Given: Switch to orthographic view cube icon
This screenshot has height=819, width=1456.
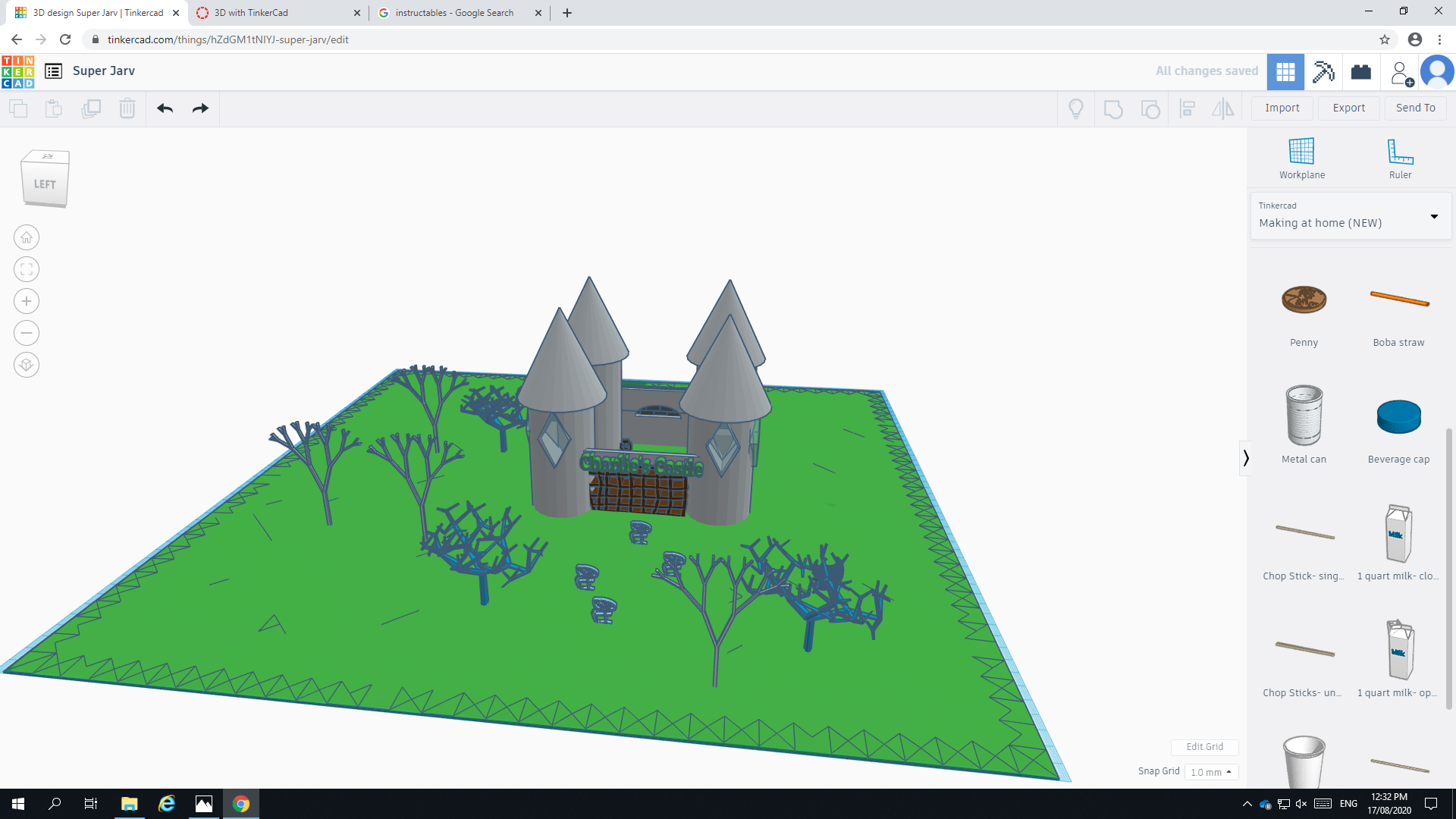Looking at the screenshot, I should click(x=27, y=366).
